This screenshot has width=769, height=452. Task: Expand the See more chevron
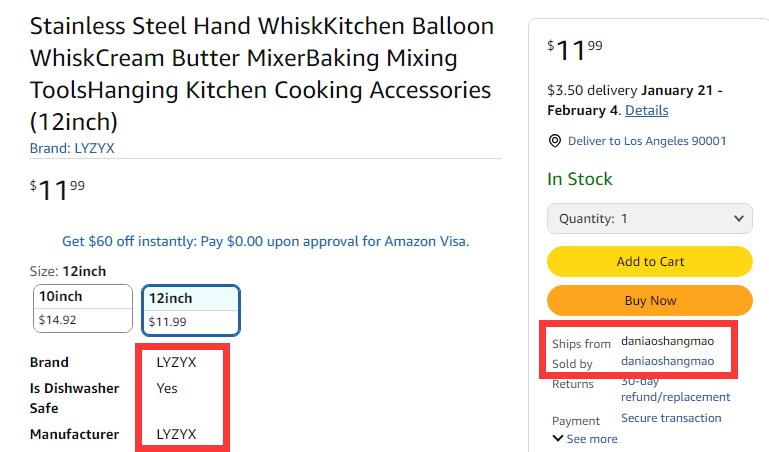(x=585, y=439)
